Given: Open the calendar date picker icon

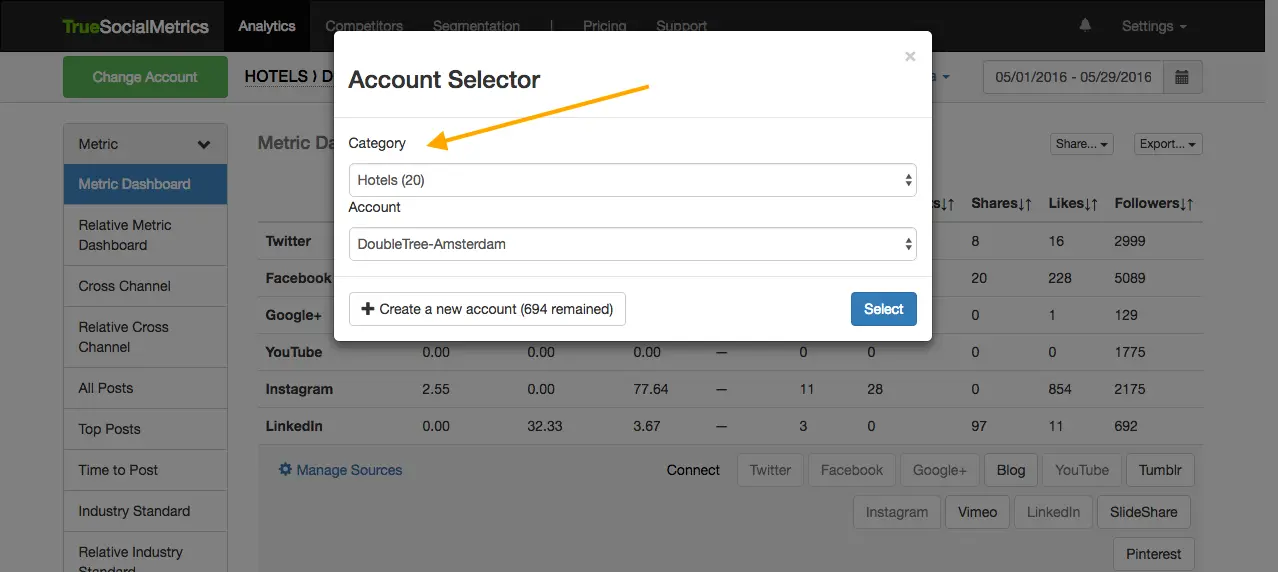Looking at the screenshot, I should click(1182, 77).
